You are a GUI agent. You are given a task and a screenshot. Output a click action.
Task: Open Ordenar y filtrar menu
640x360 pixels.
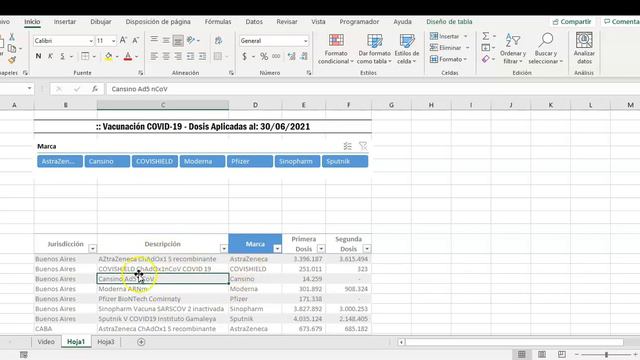point(513,49)
